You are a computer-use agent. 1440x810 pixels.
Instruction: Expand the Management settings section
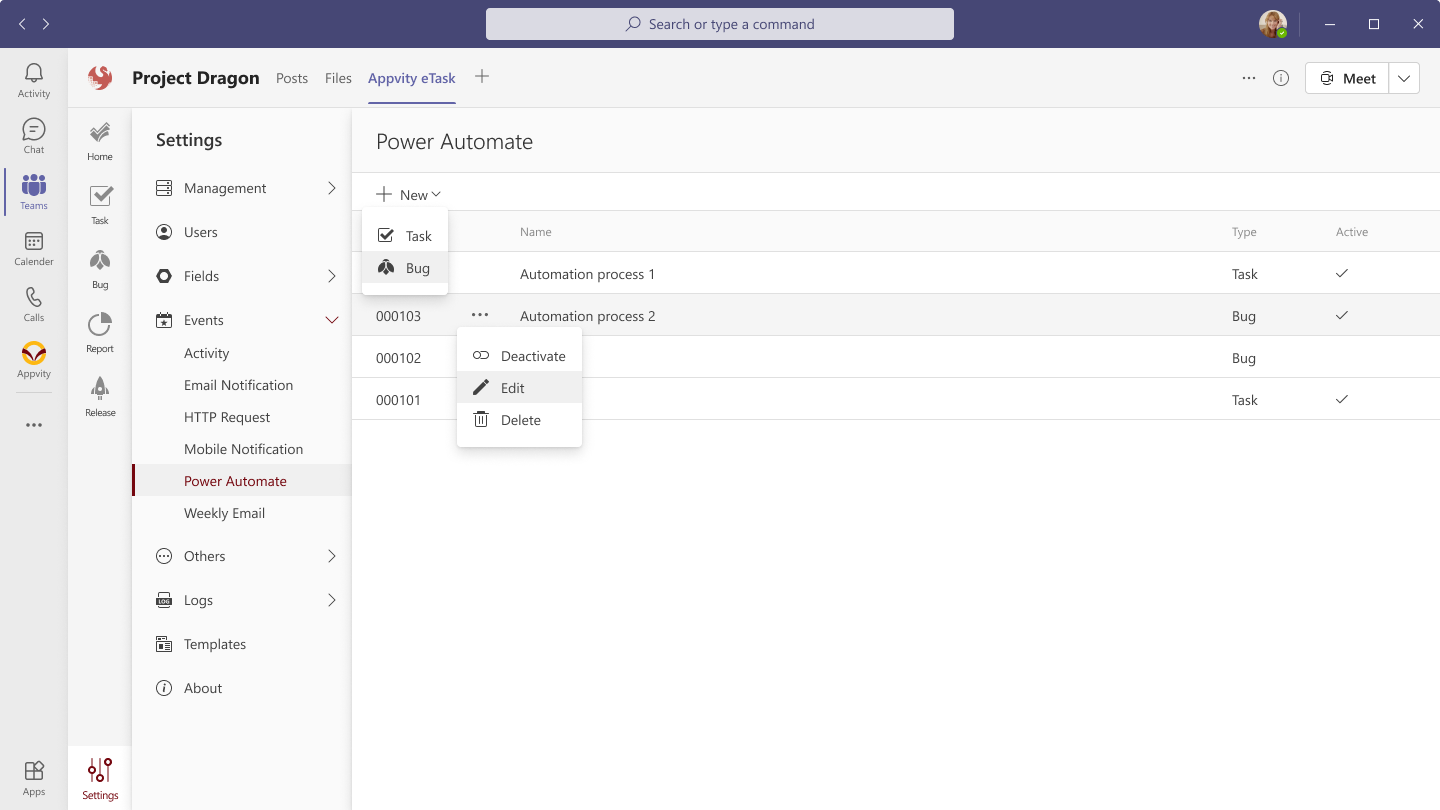[x=332, y=188]
